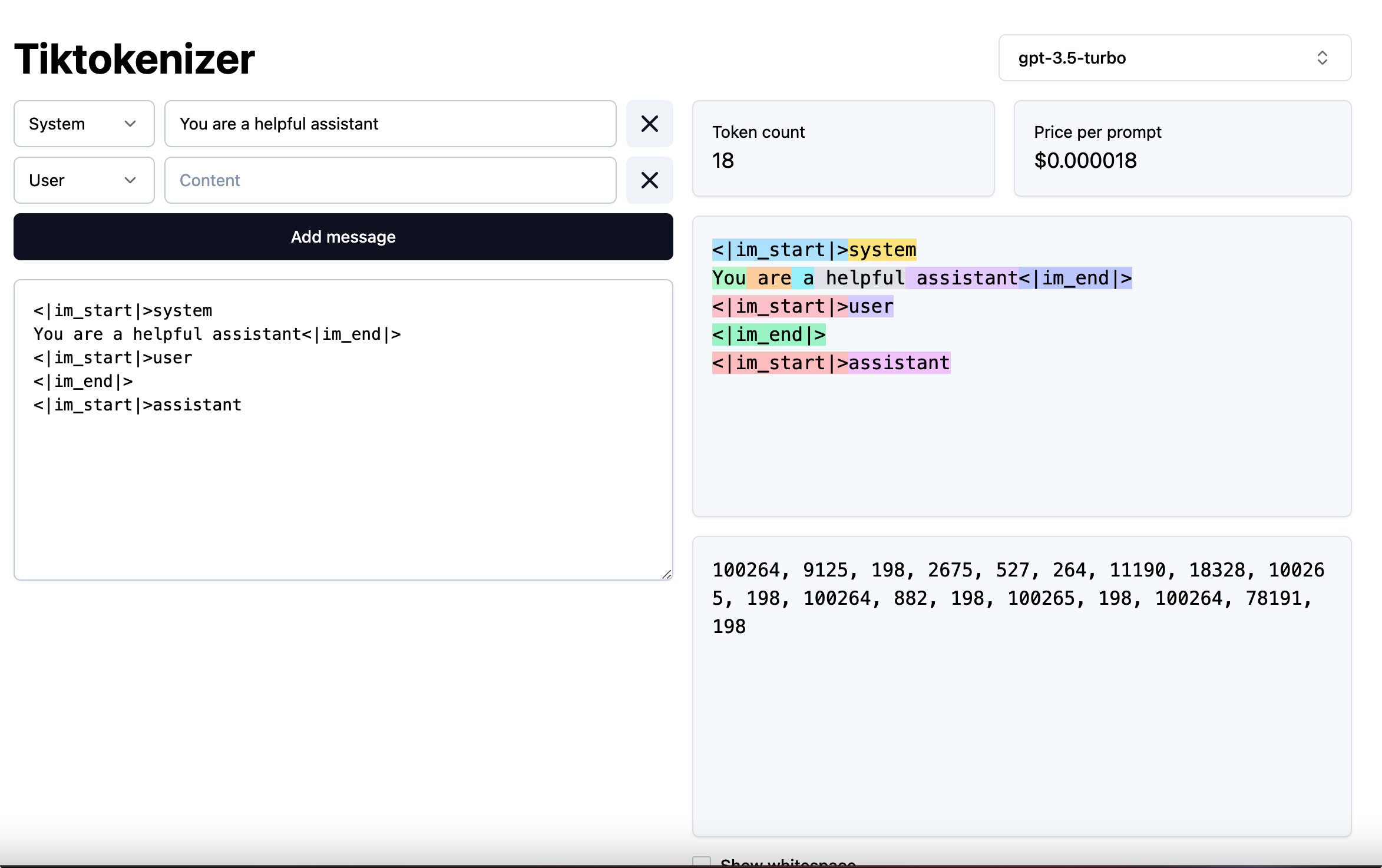
Task: Click the system role token highlight
Action: 879,249
